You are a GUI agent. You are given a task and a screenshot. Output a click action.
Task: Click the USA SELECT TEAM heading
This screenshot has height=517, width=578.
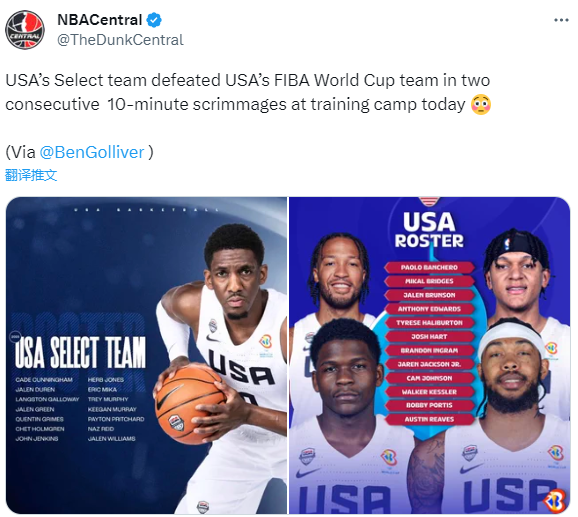click(80, 353)
